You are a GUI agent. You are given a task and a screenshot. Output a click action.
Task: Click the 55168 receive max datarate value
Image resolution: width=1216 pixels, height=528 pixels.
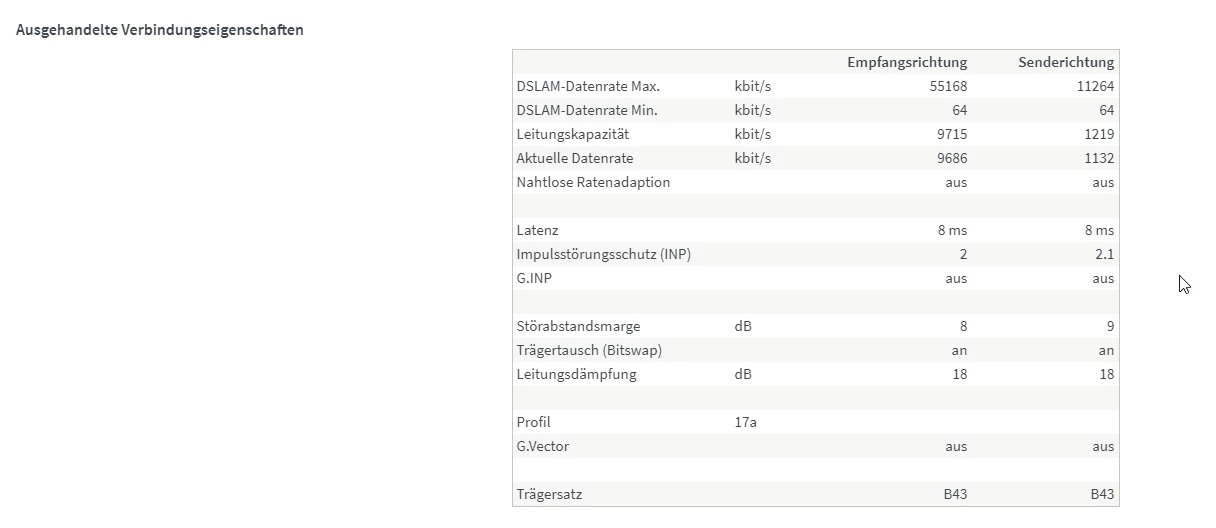tap(948, 86)
